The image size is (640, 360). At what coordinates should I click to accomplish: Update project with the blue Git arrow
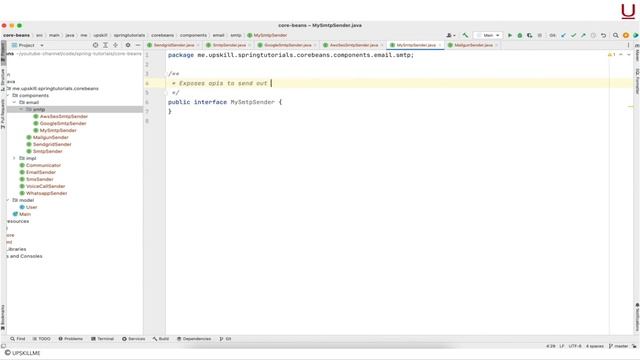[x=564, y=36]
